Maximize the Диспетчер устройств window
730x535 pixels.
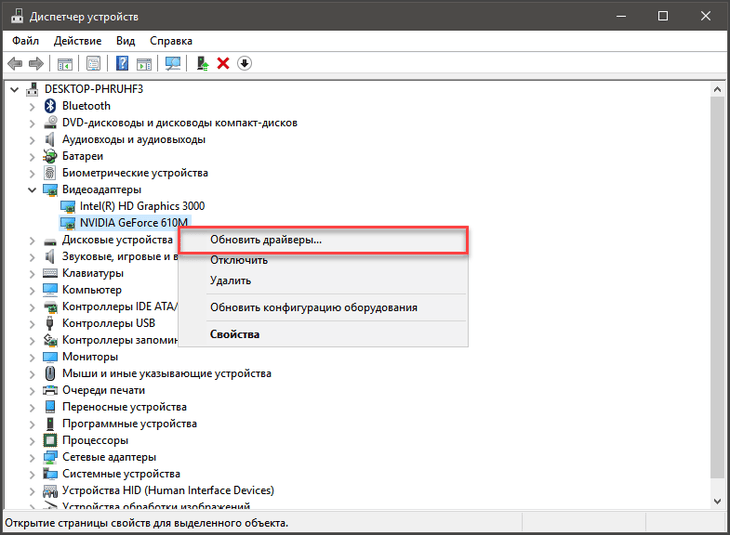tap(663, 16)
